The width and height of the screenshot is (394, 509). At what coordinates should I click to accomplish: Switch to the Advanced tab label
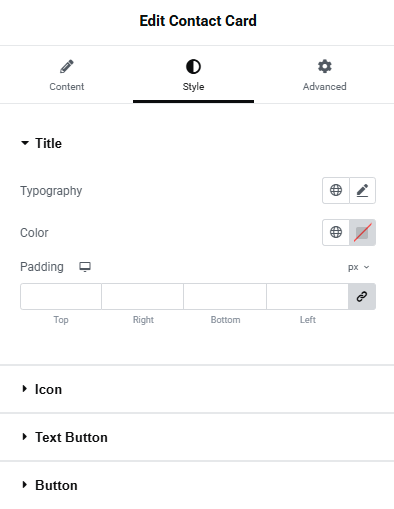[325, 87]
